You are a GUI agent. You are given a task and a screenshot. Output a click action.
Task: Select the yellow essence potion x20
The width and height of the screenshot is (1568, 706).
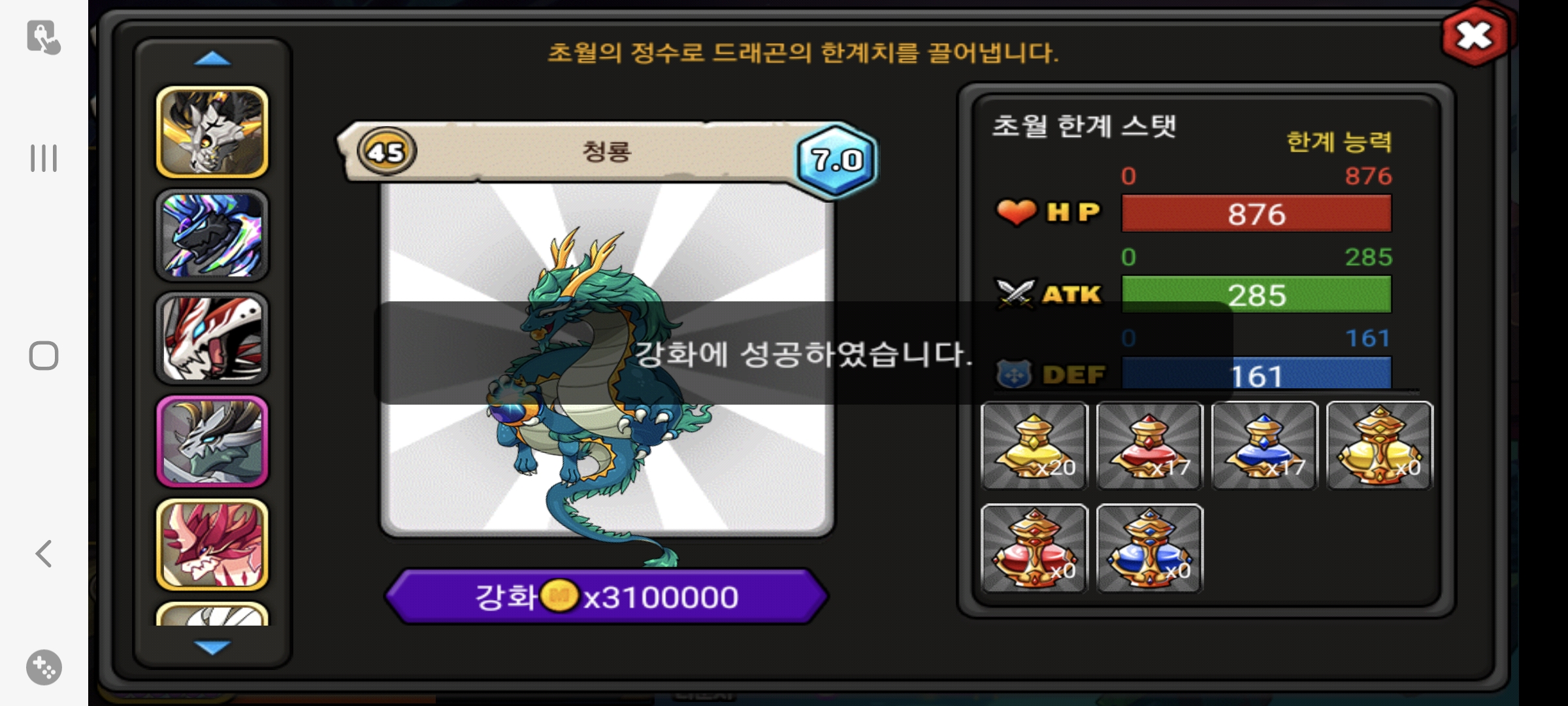1034,445
